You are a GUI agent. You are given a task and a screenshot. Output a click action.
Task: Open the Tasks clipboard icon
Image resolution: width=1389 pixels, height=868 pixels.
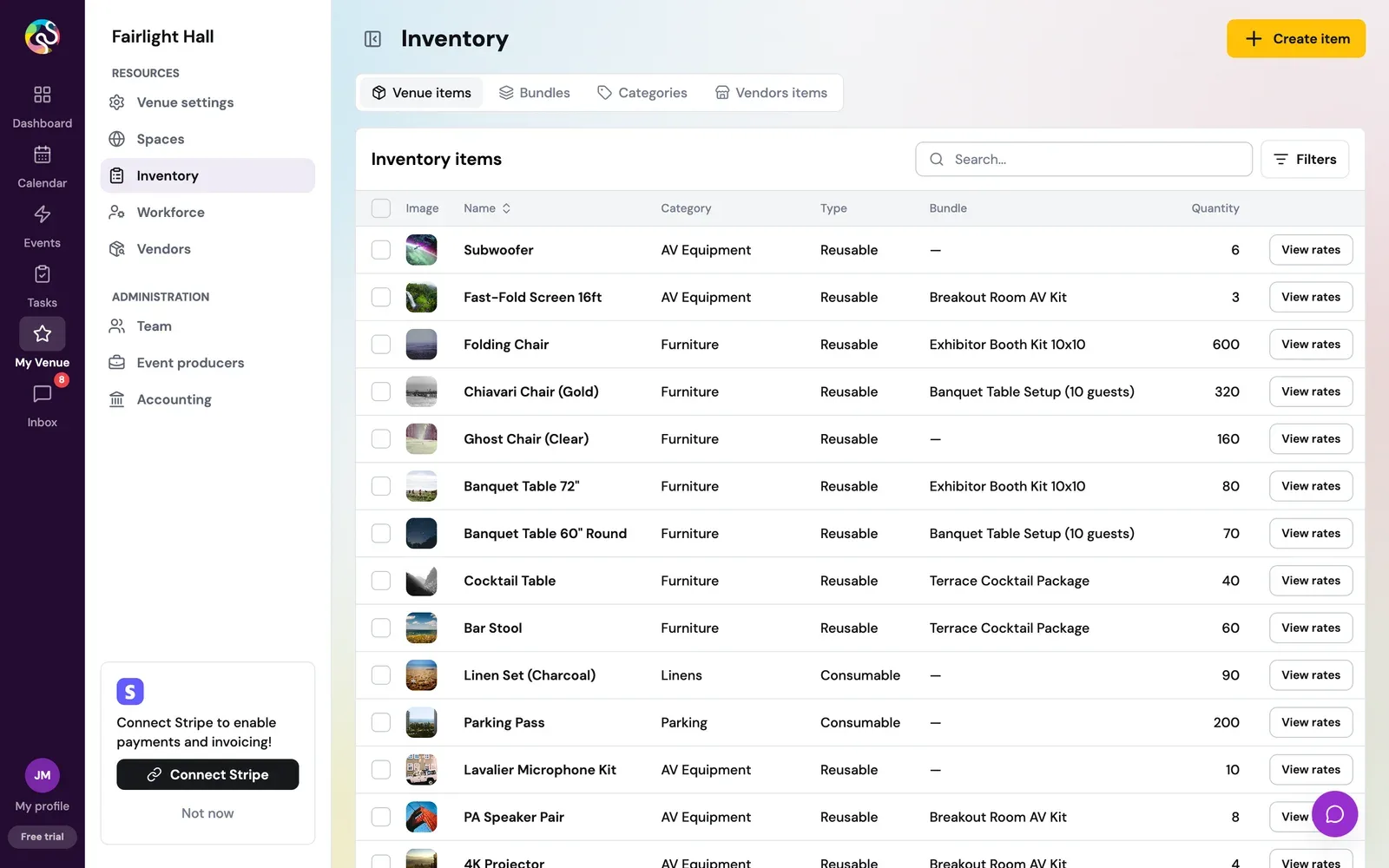point(42,274)
